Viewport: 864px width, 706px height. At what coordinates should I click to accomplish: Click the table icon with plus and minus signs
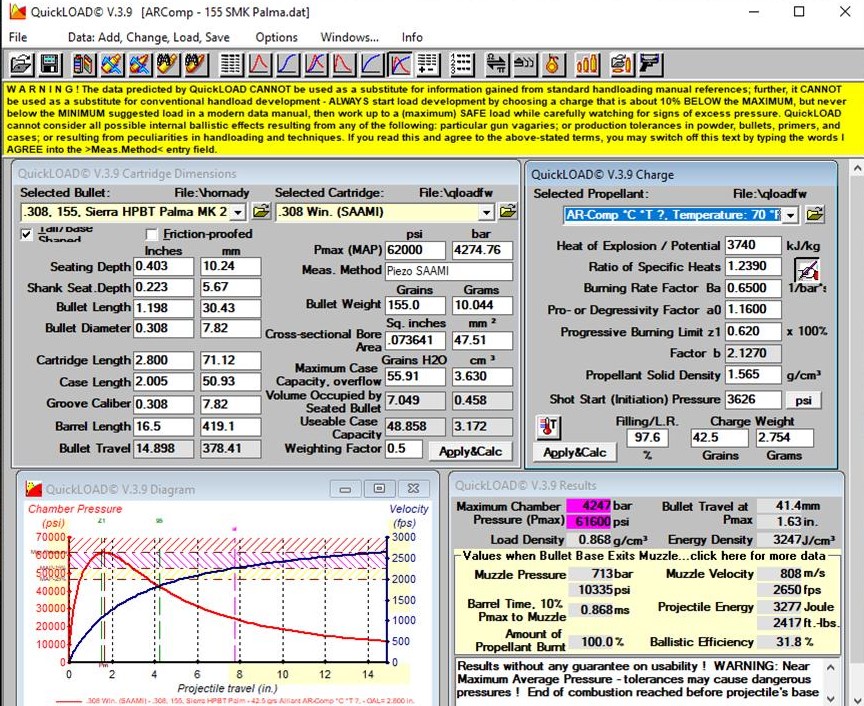click(x=428, y=64)
